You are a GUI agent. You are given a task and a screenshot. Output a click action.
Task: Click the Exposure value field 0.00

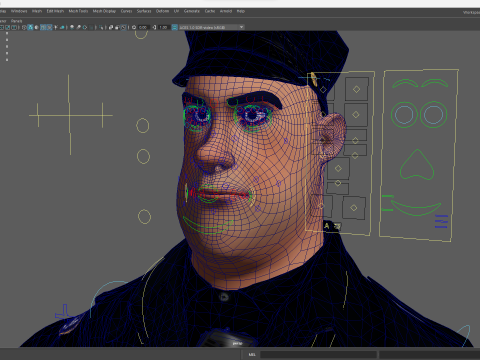143,27
